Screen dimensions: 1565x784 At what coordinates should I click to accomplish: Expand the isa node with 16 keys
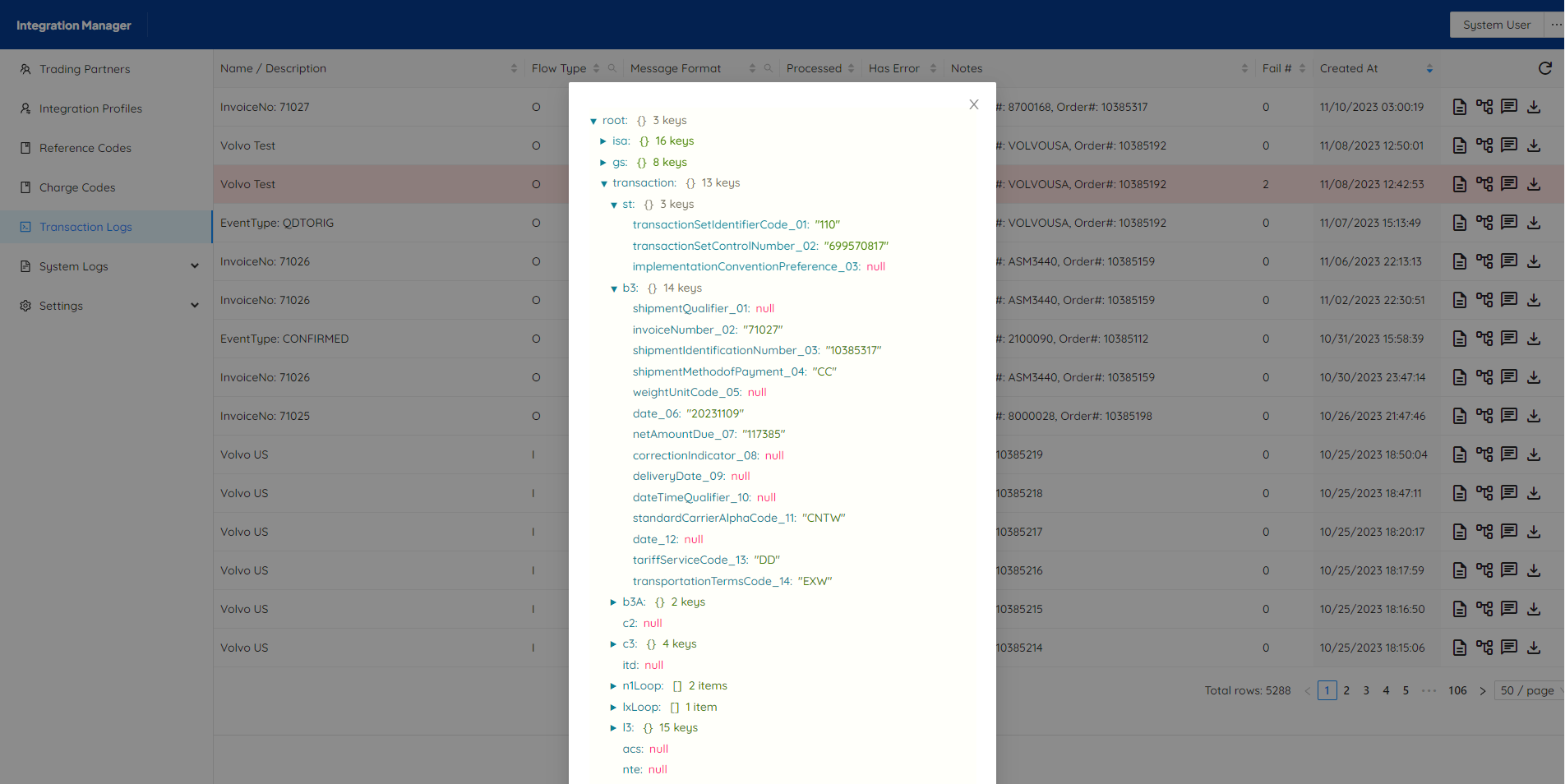603,141
